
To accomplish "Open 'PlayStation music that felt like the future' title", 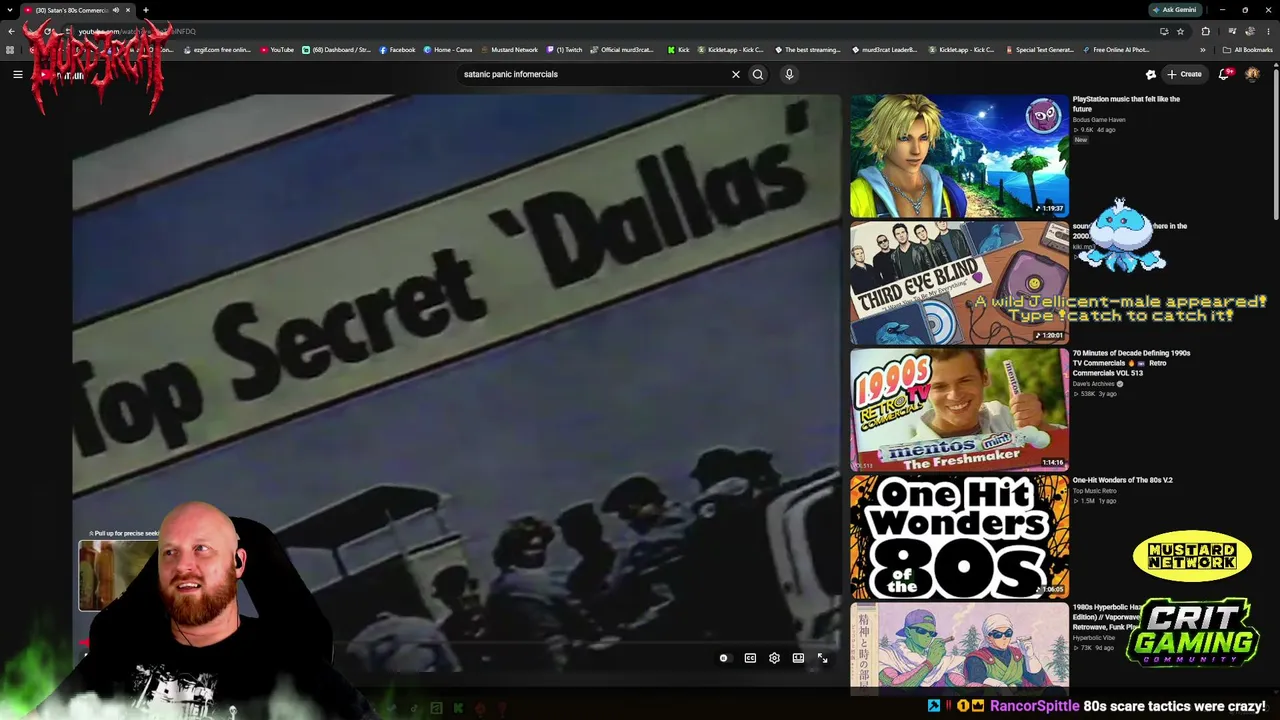I will point(1126,104).
